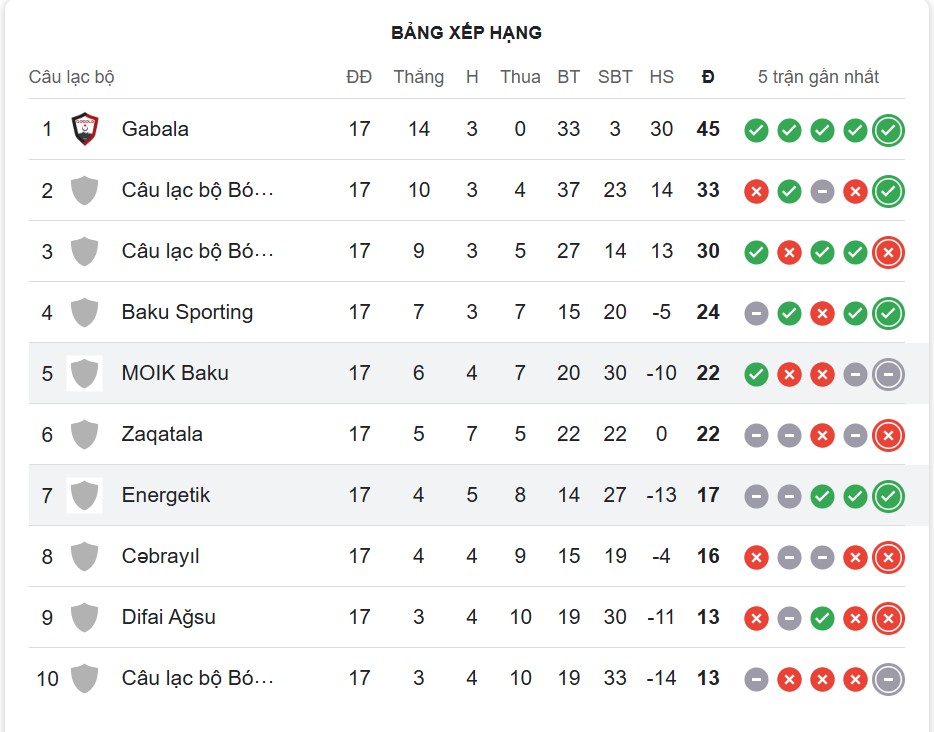The width and height of the screenshot is (934, 732).
Task: Click the Câu lạc bộ column header
Action: [x=72, y=77]
